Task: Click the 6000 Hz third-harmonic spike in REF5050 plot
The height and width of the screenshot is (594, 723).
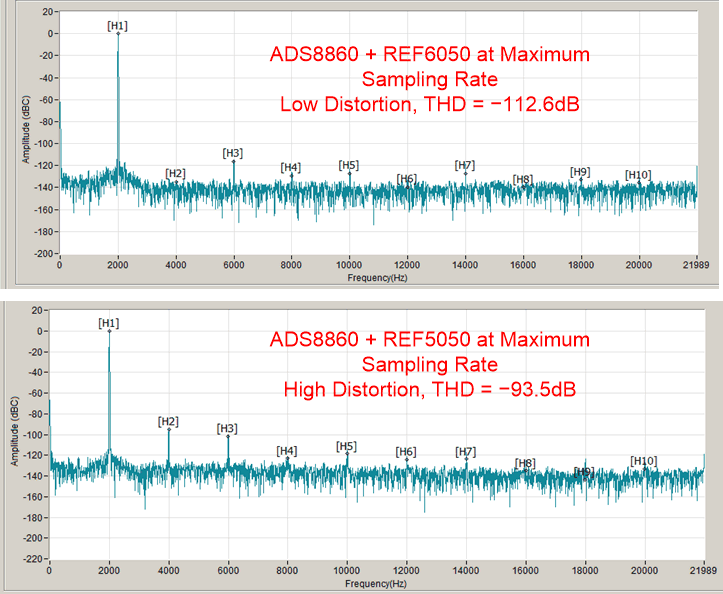Action: (228, 451)
